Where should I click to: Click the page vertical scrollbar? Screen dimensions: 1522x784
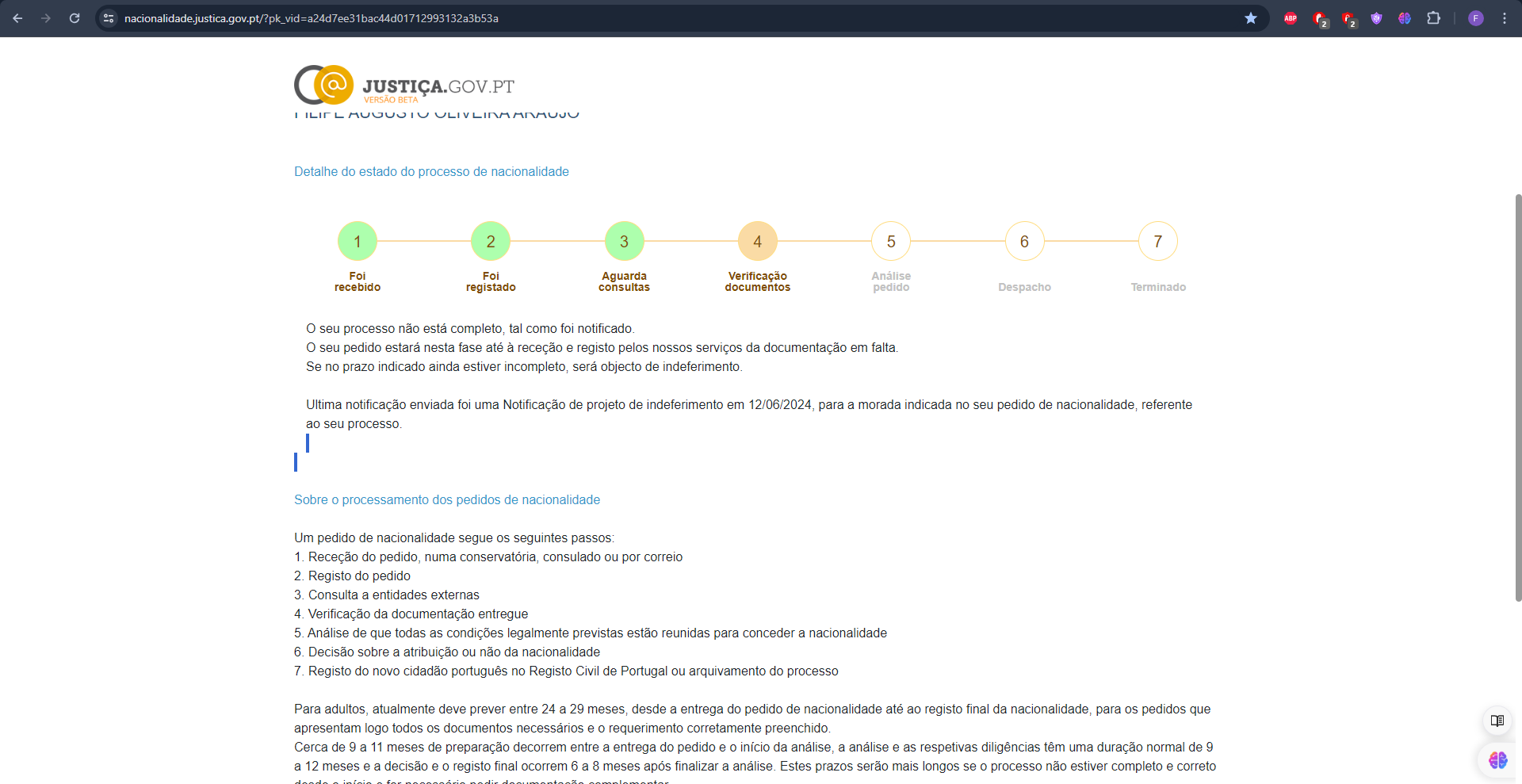[x=1518, y=396]
